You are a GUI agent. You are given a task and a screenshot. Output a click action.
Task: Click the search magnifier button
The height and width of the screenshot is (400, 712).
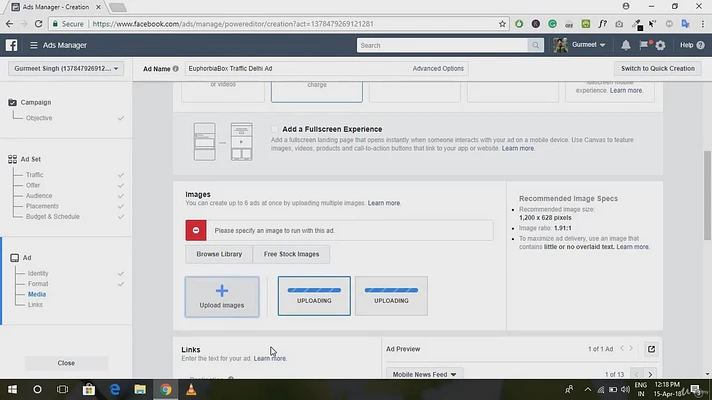pos(535,45)
